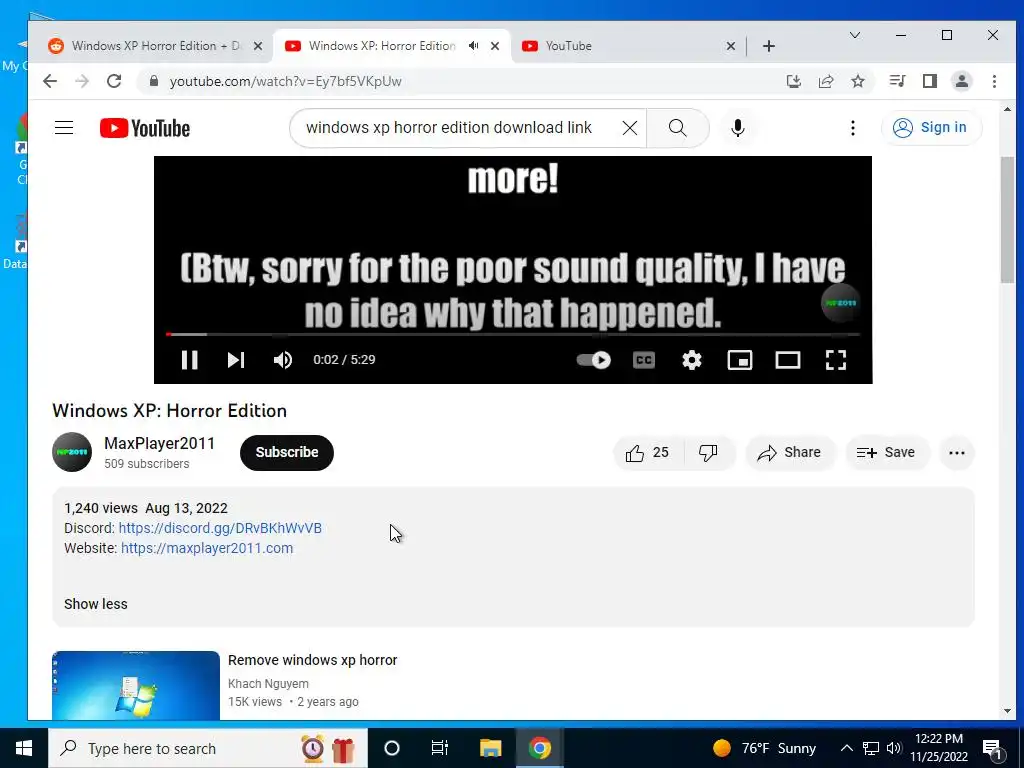Image resolution: width=1024 pixels, height=768 pixels.
Task: Like the video with thumbs up
Action: pyautogui.click(x=648, y=453)
